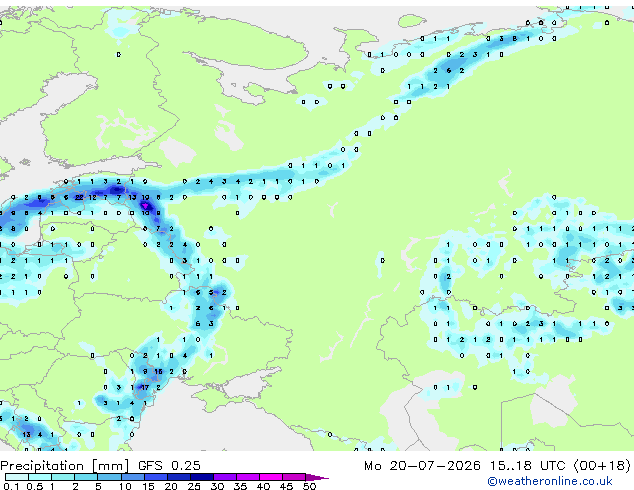Select the '19' precipitation value on map
Screen dimensions: 634x490
pyautogui.click(x=145, y=198)
